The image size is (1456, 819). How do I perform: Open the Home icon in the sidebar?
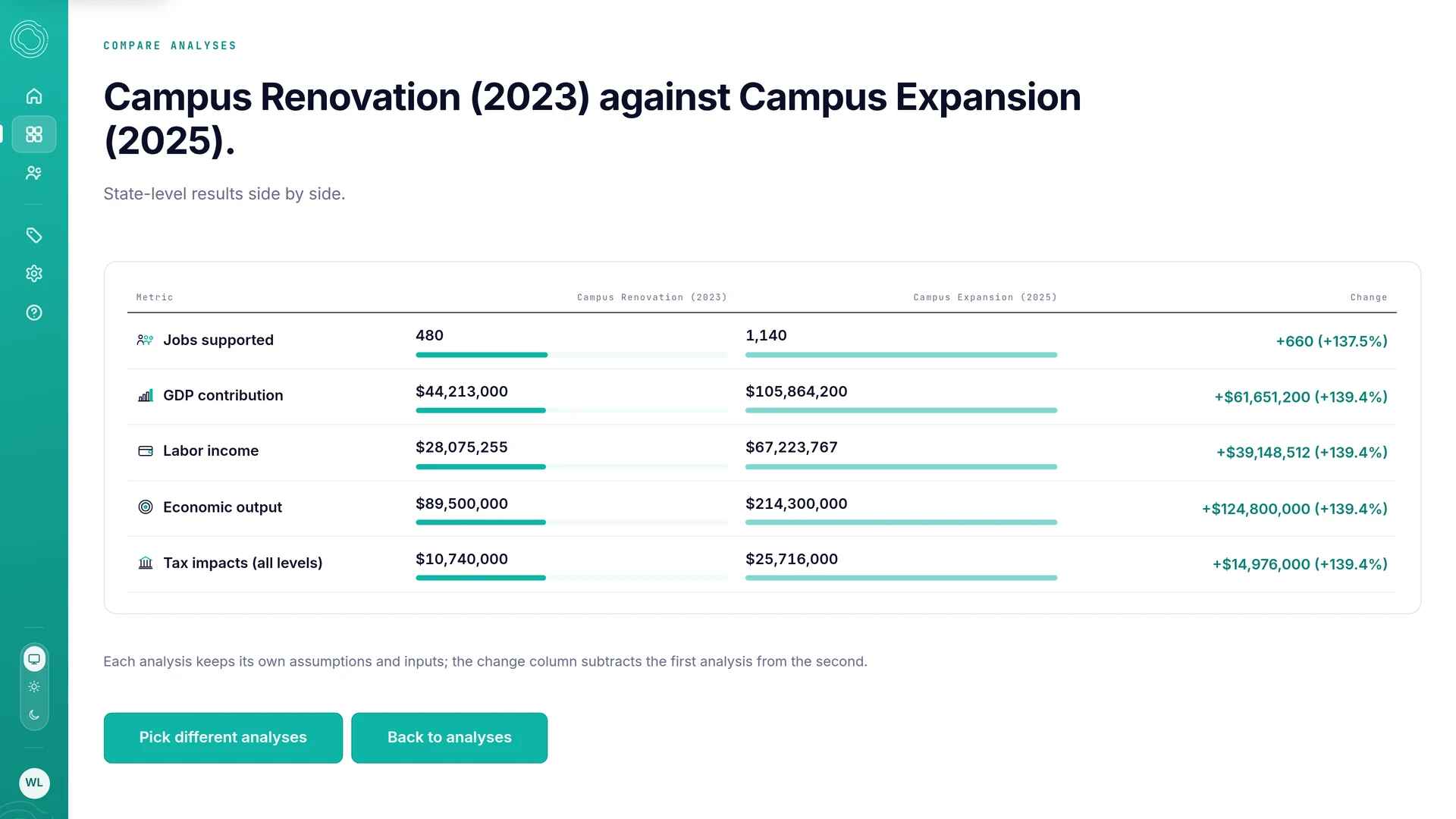coord(34,96)
